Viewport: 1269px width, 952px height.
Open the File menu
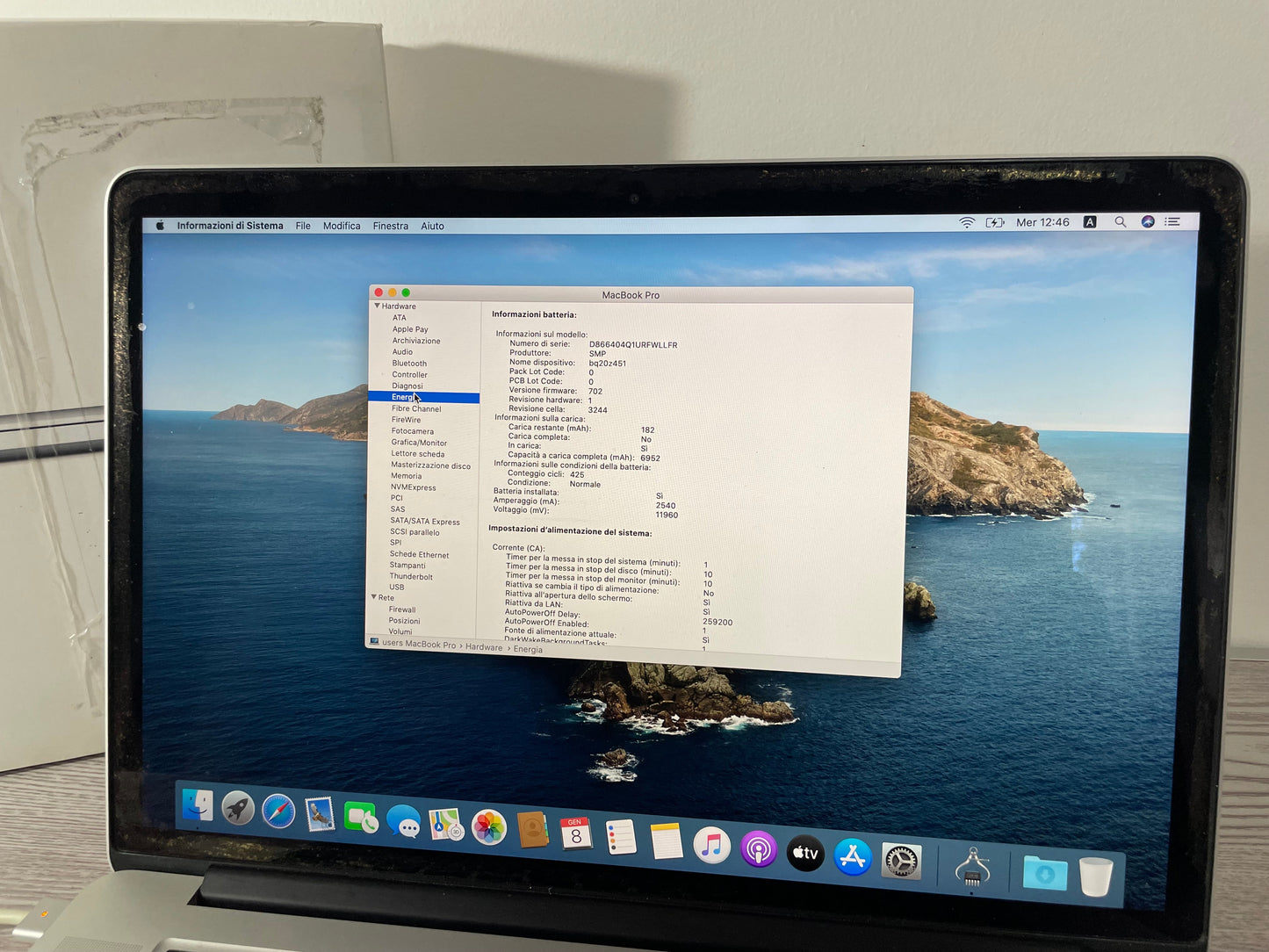click(x=303, y=226)
